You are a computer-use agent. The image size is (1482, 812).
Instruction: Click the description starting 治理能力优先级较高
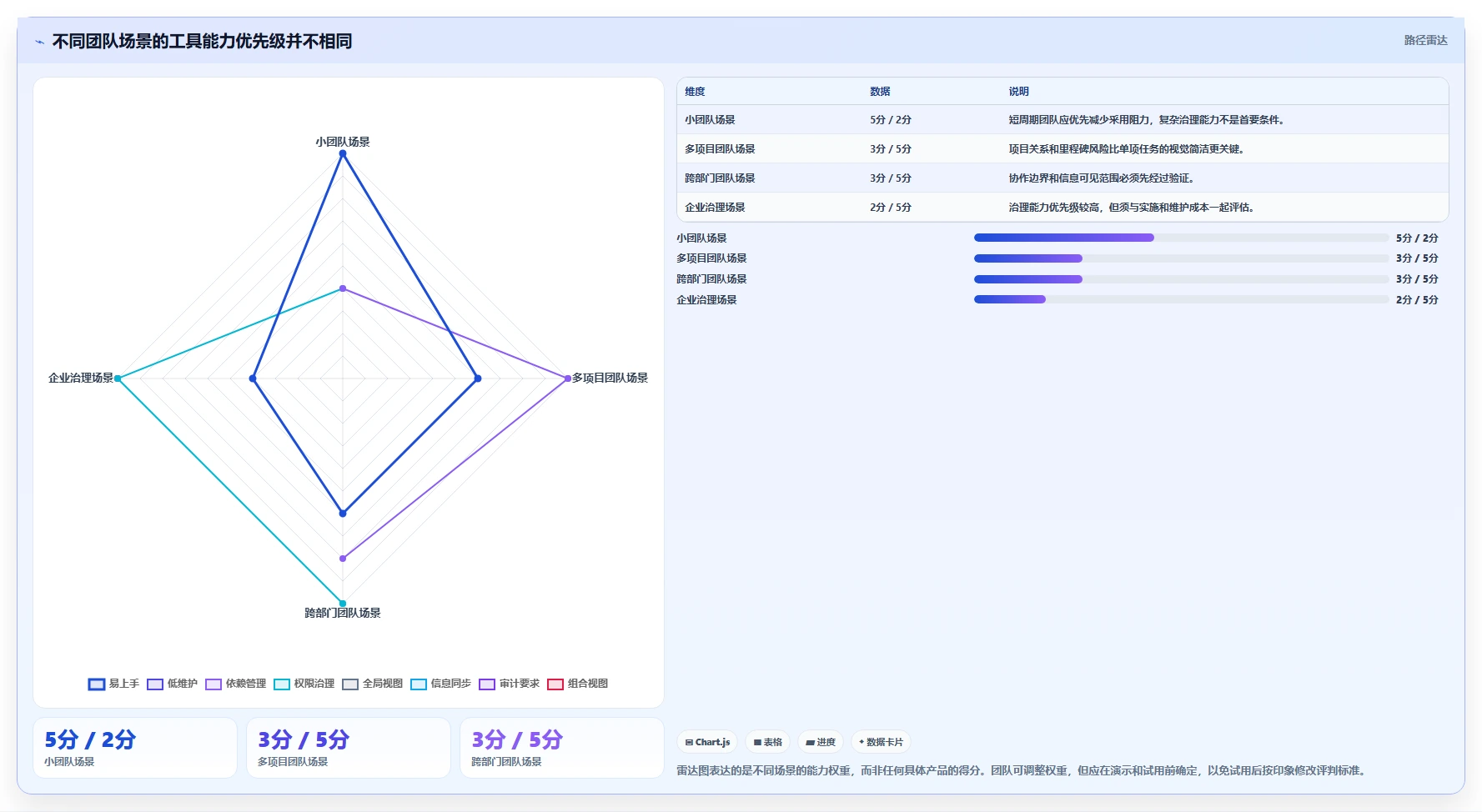(1133, 208)
